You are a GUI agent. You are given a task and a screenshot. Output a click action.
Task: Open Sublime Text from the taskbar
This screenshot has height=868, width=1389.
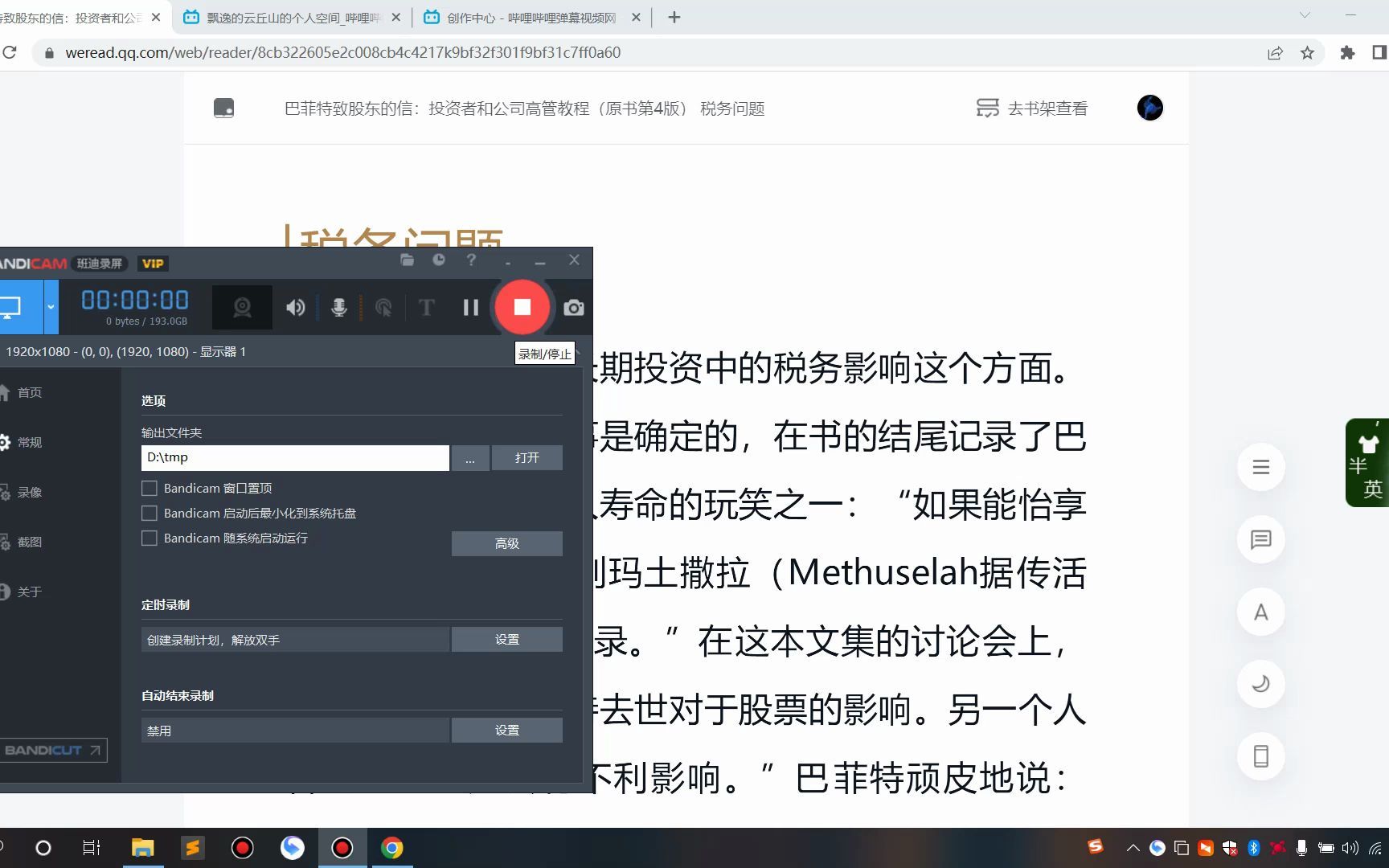coord(192,848)
